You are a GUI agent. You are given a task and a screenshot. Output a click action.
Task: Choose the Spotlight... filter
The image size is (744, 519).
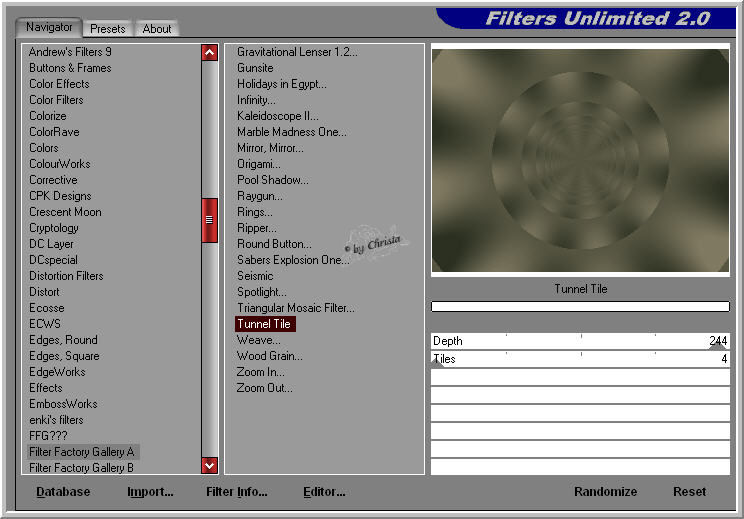point(261,292)
